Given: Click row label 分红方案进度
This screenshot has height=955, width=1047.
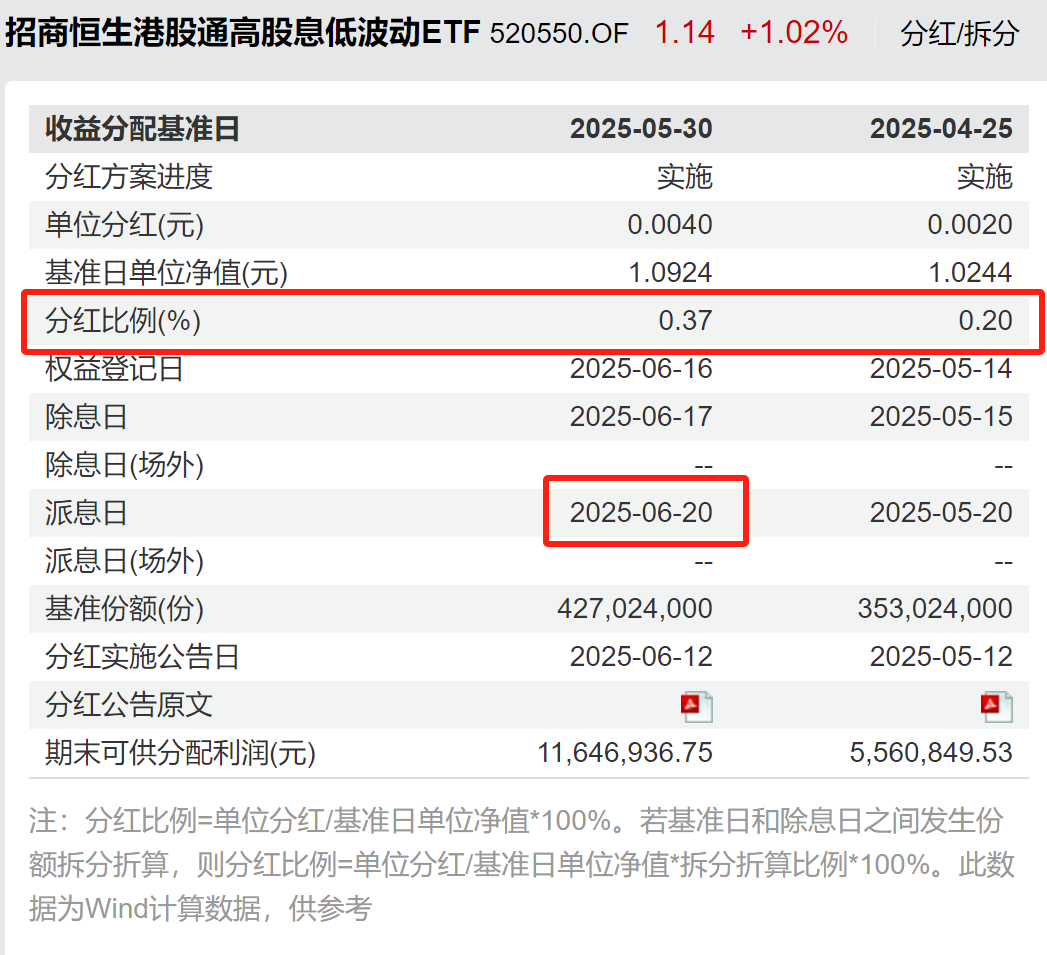Looking at the screenshot, I should [x=129, y=177].
